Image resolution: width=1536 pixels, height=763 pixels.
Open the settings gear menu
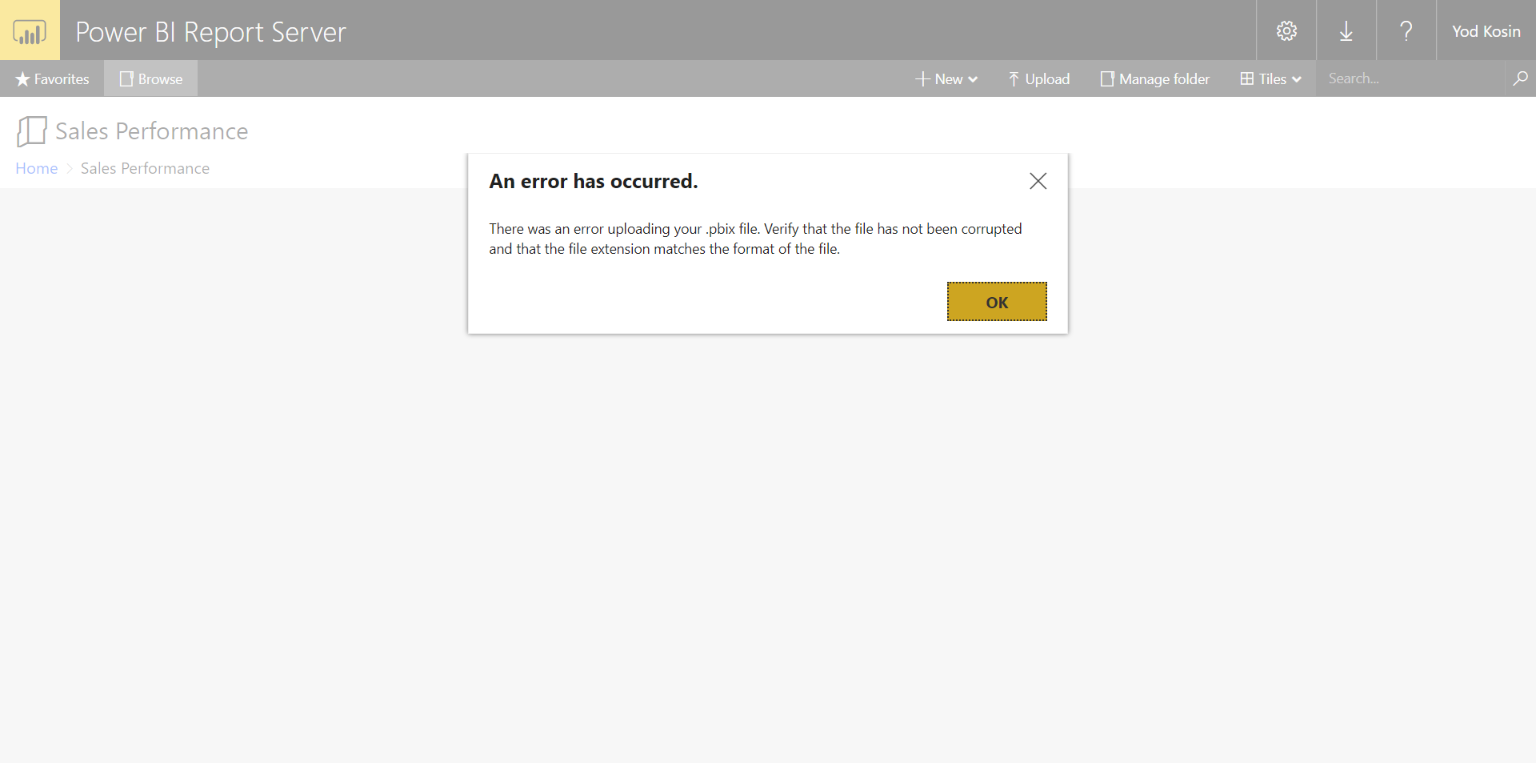coord(1286,30)
